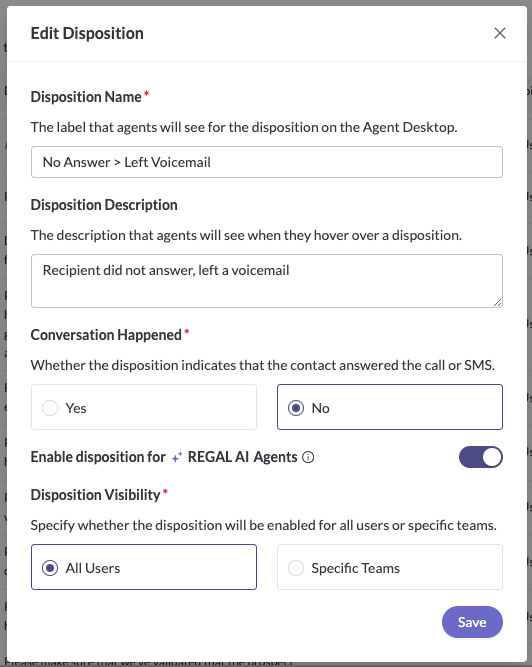Click the Edit Disposition dialog title

87,34
